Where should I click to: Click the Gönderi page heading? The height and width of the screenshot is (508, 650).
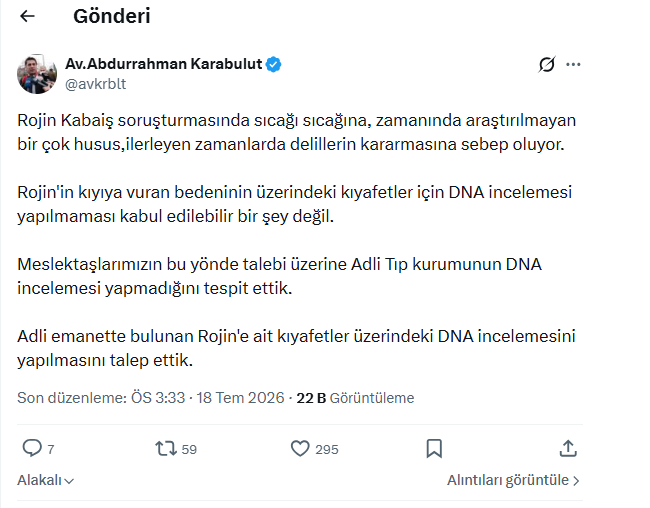click(112, 17)
